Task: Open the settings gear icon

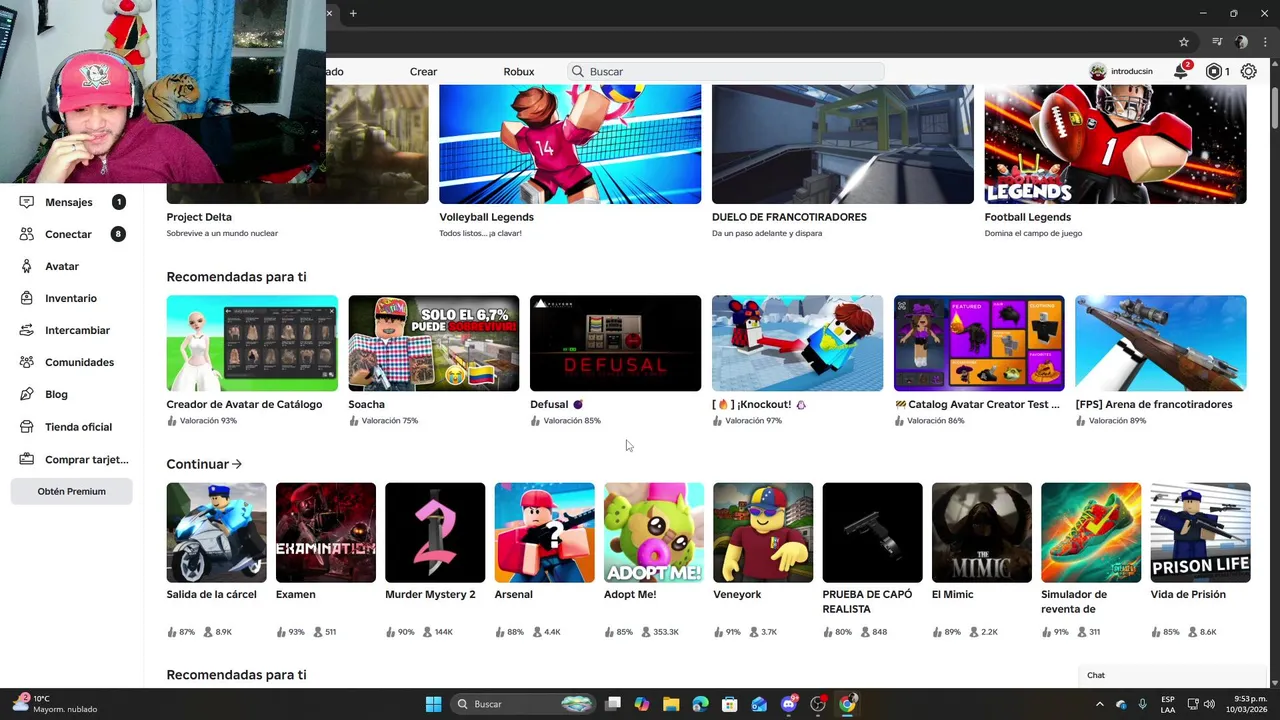Action: pyautogui.click(x=1249, y=72)
